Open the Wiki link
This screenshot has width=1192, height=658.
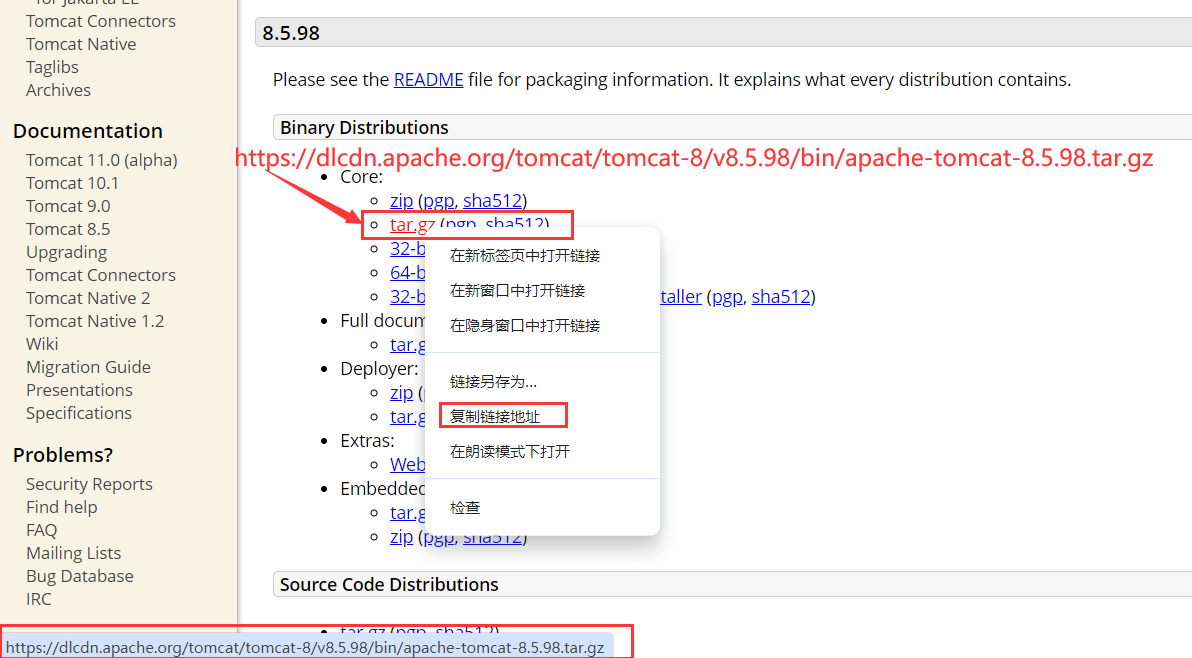pyautogui.click(x=42, y=343)
